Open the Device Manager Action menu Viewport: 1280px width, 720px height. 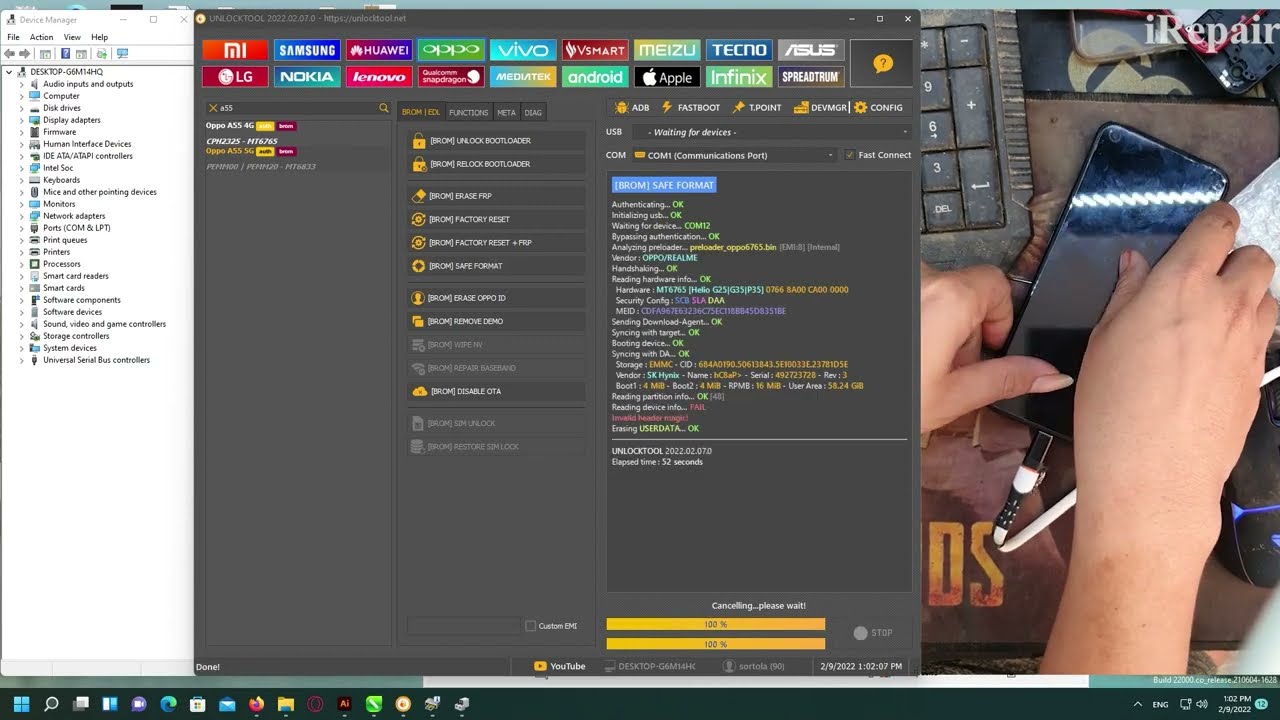(x=41, y=37)
